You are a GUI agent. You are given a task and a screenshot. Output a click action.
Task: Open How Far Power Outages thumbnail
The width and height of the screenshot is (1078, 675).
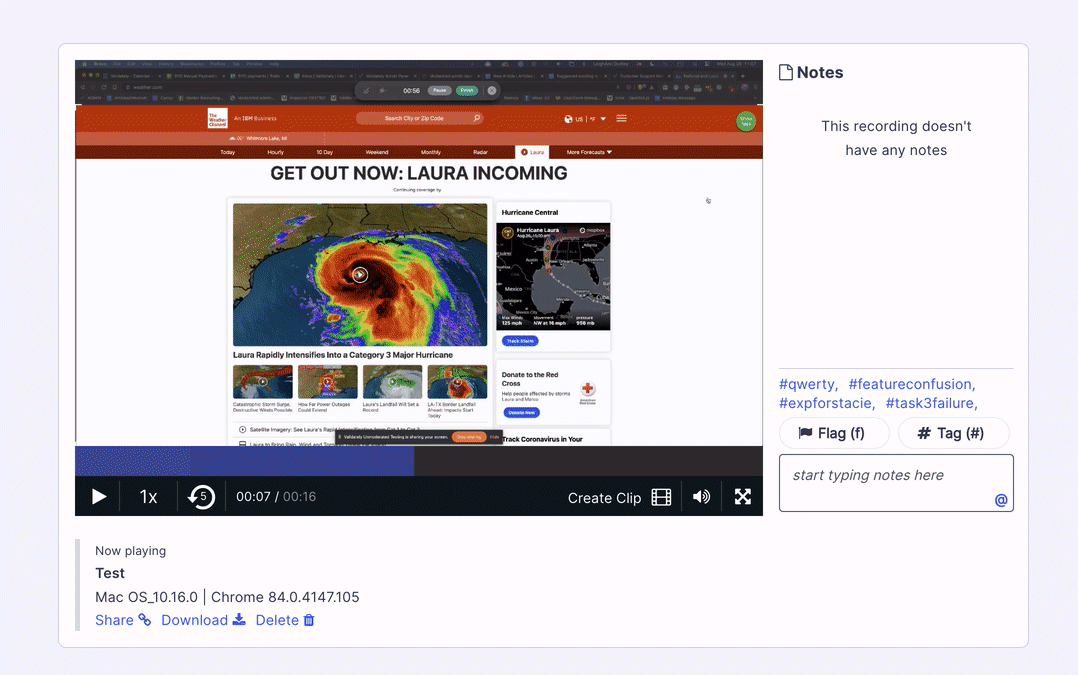click(328, 382)
